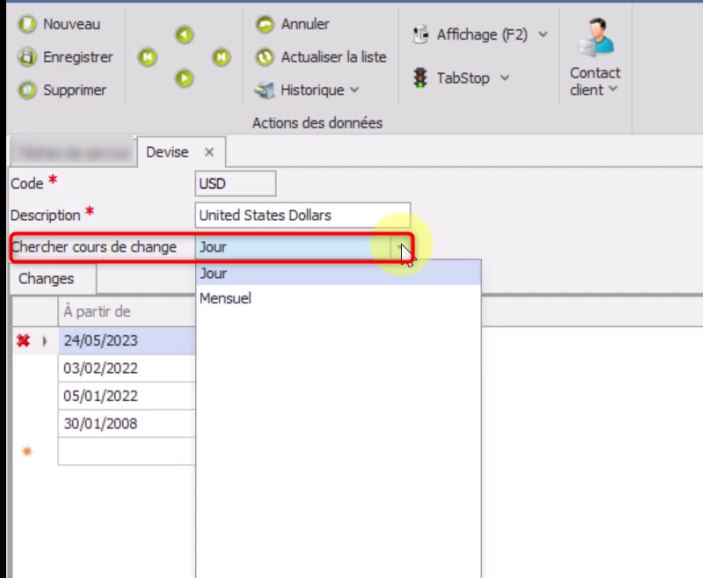This screenshot has height=578, width=703.
Task: Refresh with Actualiser la liste
Action: [x=321, y=57]
